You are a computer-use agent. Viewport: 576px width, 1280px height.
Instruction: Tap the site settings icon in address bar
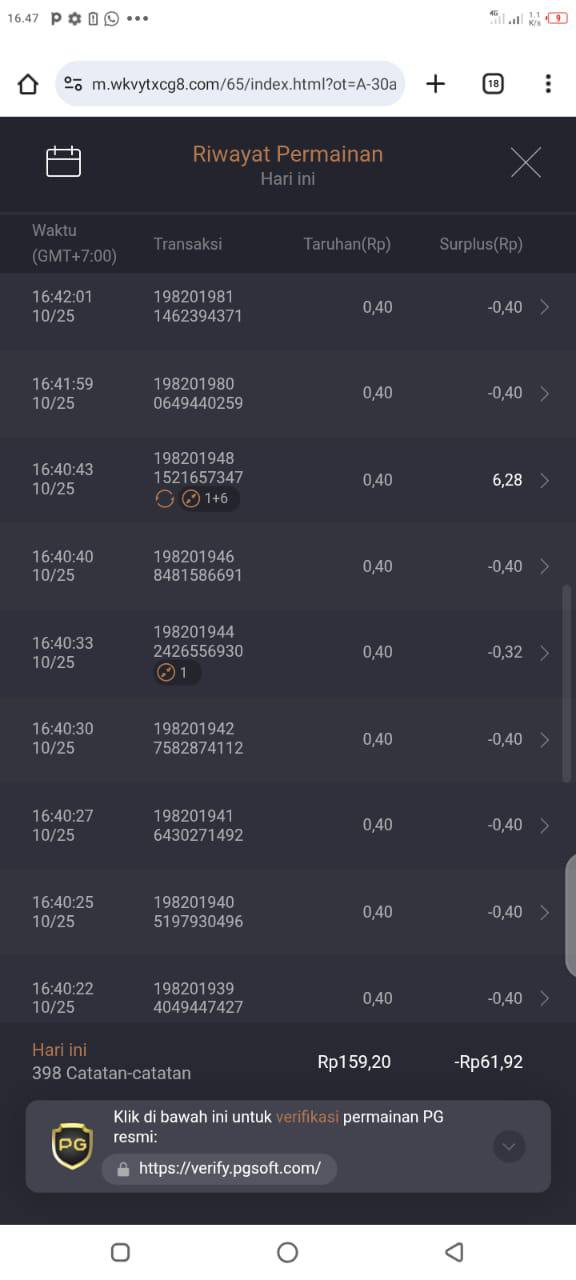pos(73,84)
